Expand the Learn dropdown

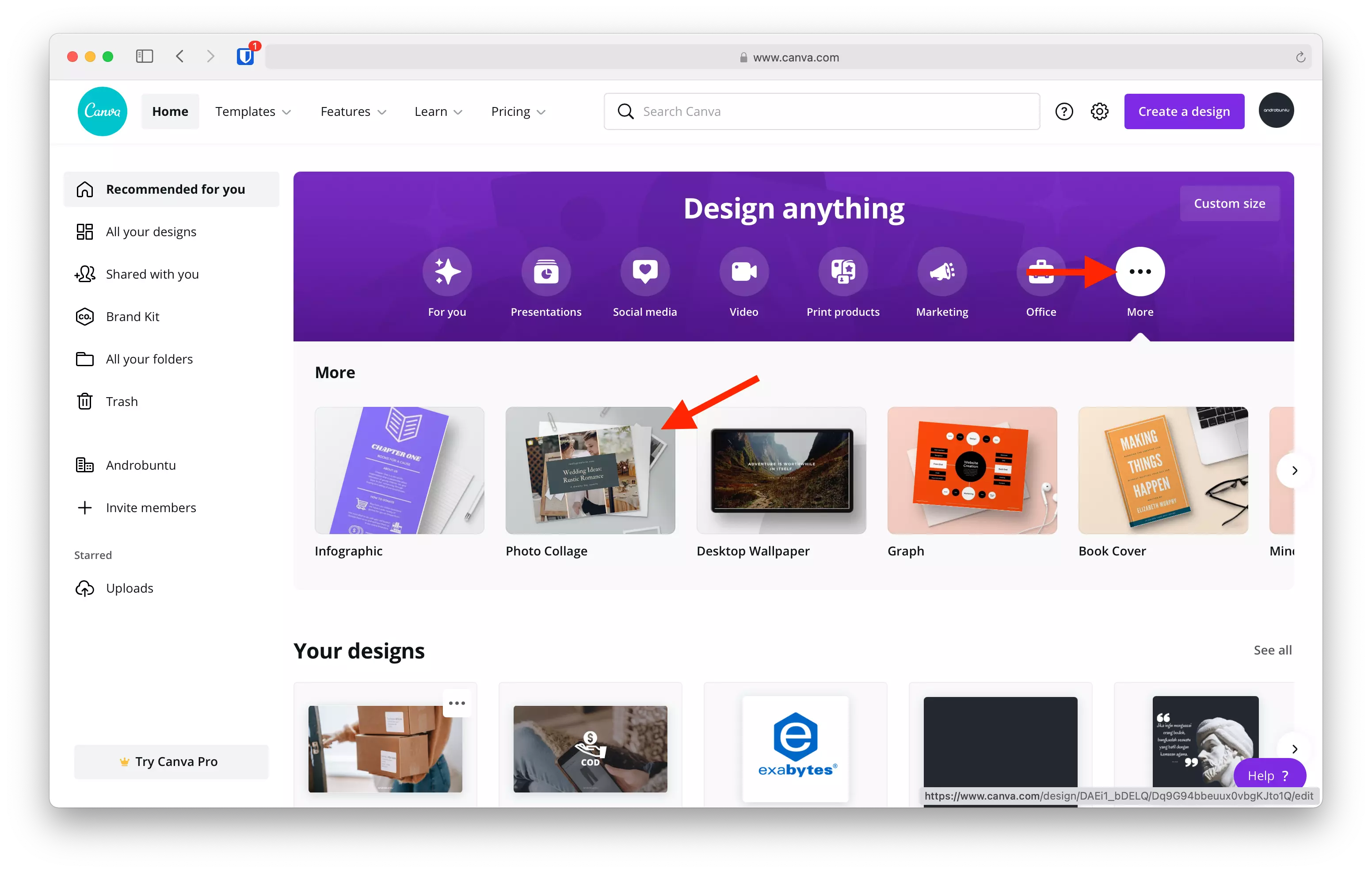pyautogui.click(x=438, y=111)
